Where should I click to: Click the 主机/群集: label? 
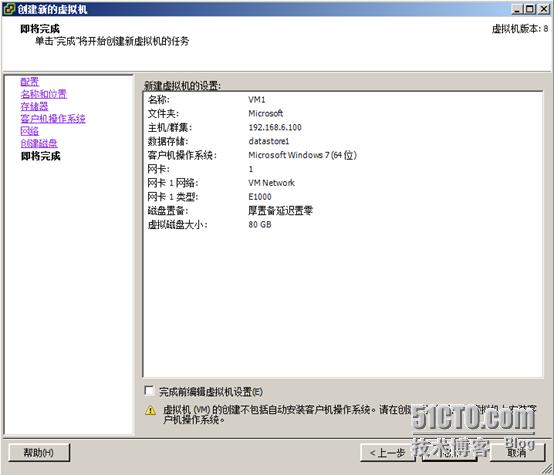170,127
